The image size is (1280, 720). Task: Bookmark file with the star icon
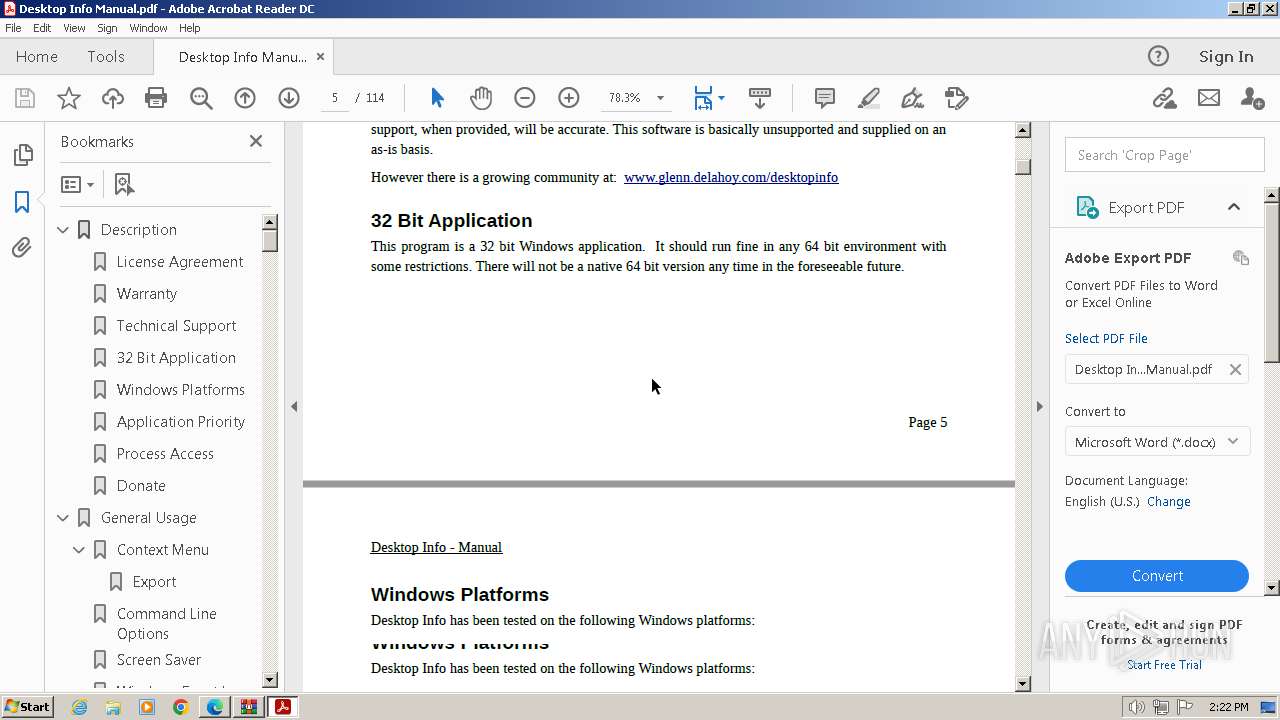[x=69, y=98]
